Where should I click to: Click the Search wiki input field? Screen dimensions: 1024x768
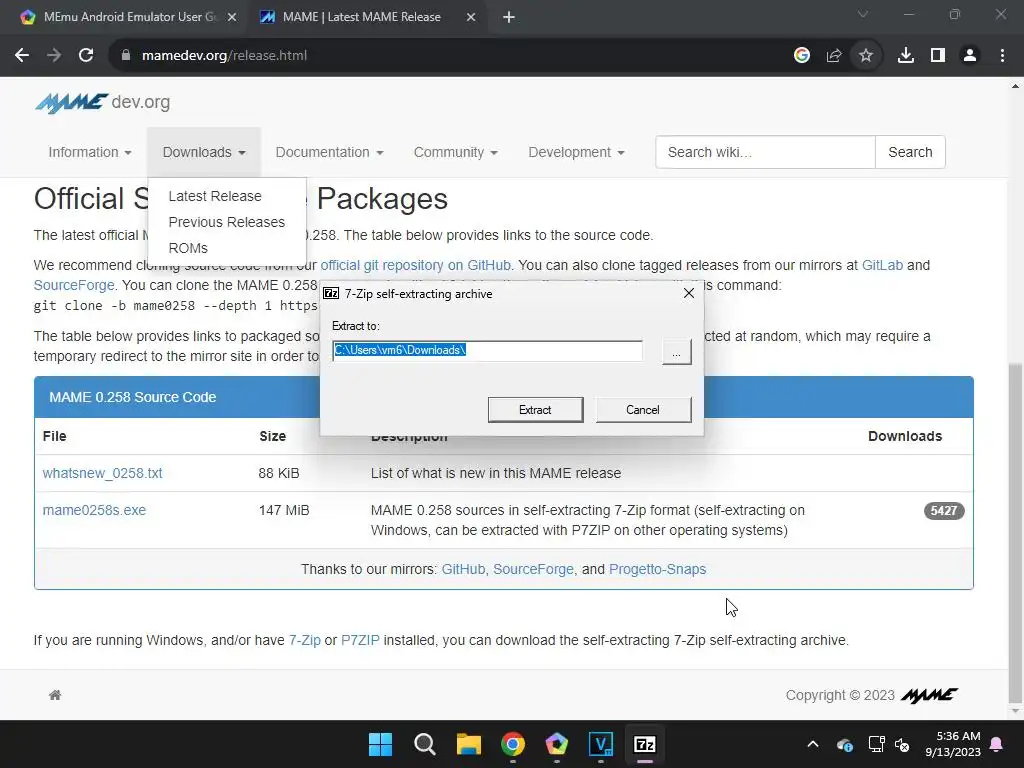(x=765, y=152)
